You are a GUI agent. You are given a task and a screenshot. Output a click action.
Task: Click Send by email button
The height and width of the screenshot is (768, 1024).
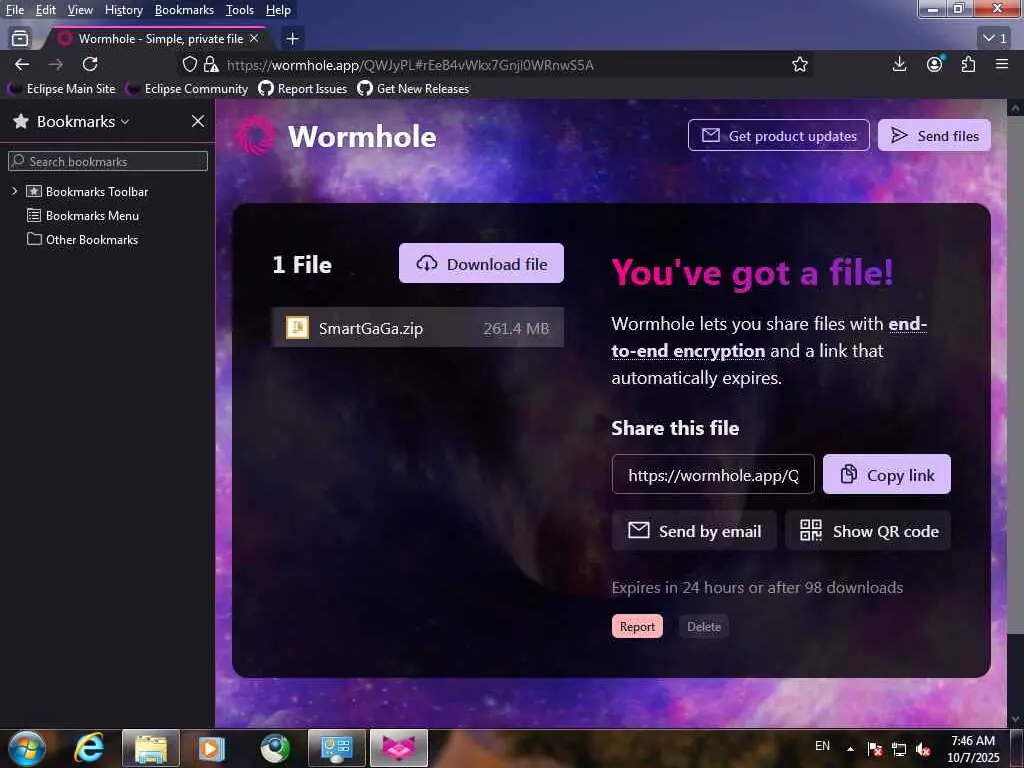pos(694,530)
